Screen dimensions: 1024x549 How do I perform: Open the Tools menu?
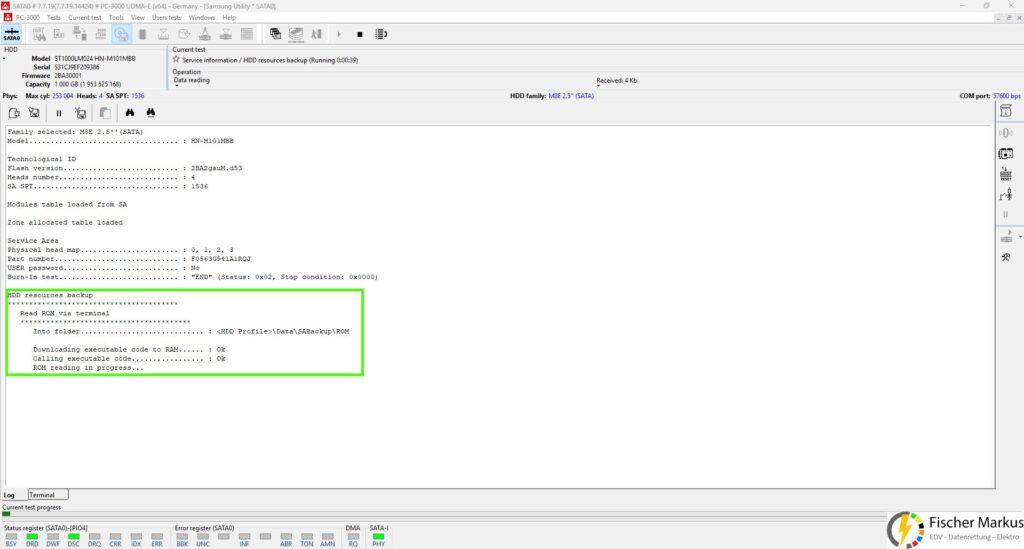pos(116,18)
